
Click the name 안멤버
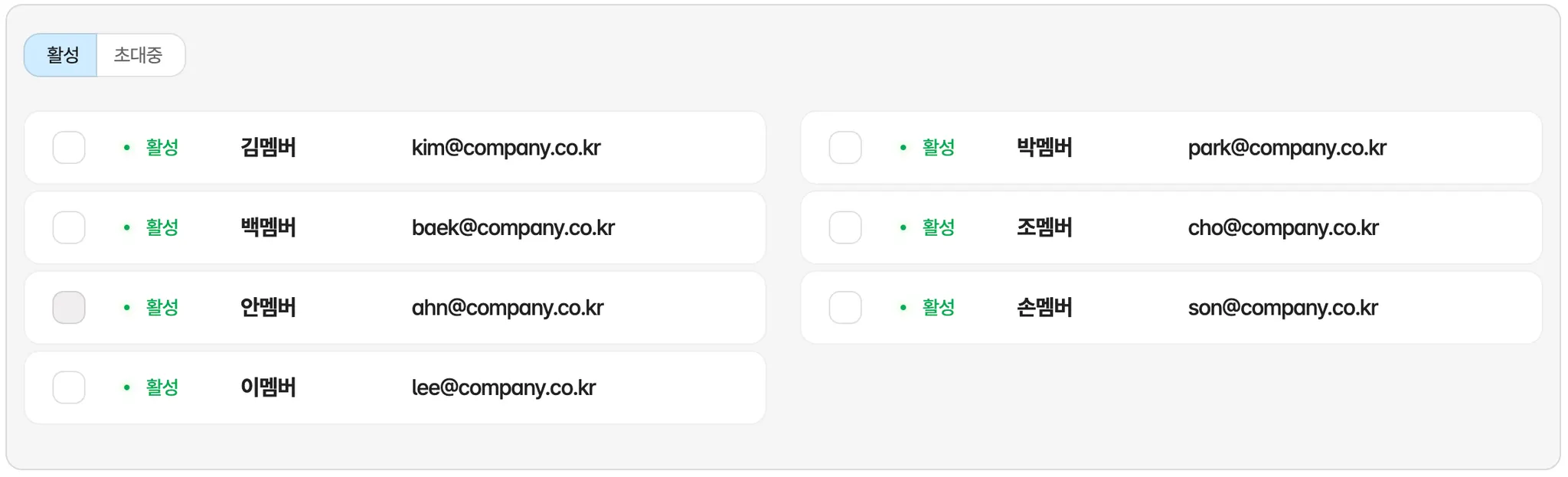click(x=268, y=308)
